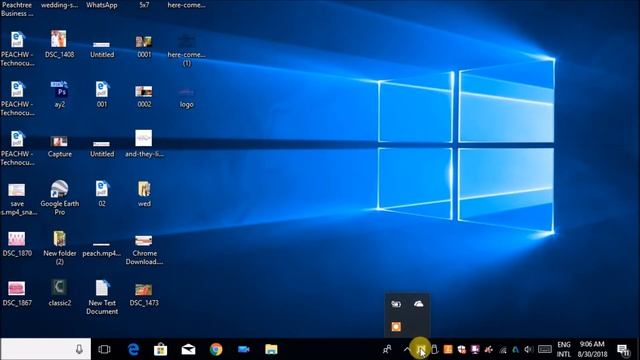Select the classic2 desktop icon

click(60, 293)
